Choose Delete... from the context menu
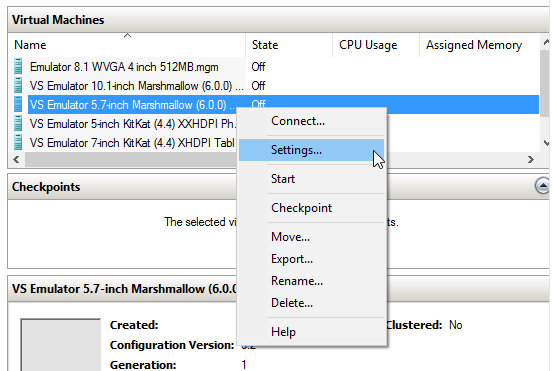The image size is (553, 371). pos(311,303)
